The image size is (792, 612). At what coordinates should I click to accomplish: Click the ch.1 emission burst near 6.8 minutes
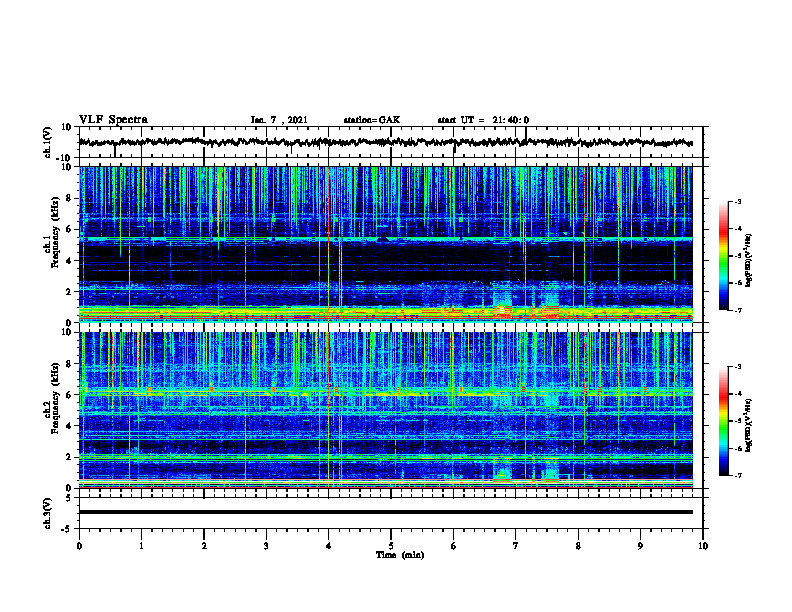(502, 302)
